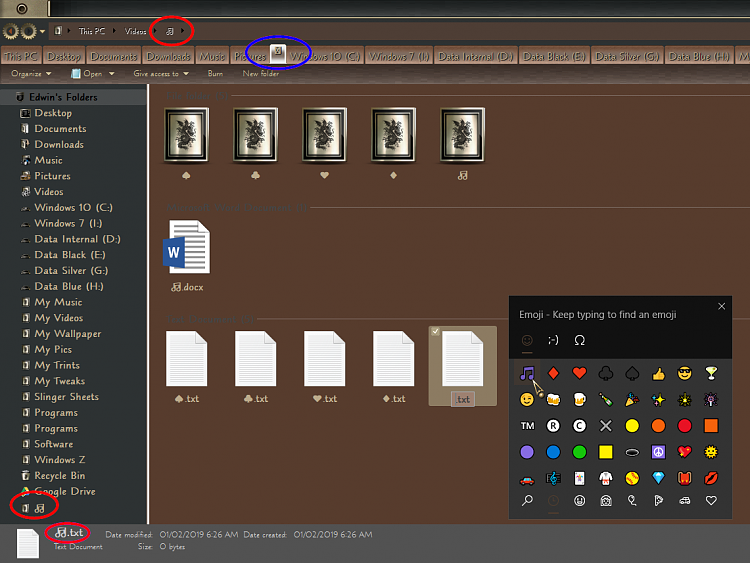Select the spade-named folder thumbnail
Viewport: 750px width, 563px height.
coord(187,135)
